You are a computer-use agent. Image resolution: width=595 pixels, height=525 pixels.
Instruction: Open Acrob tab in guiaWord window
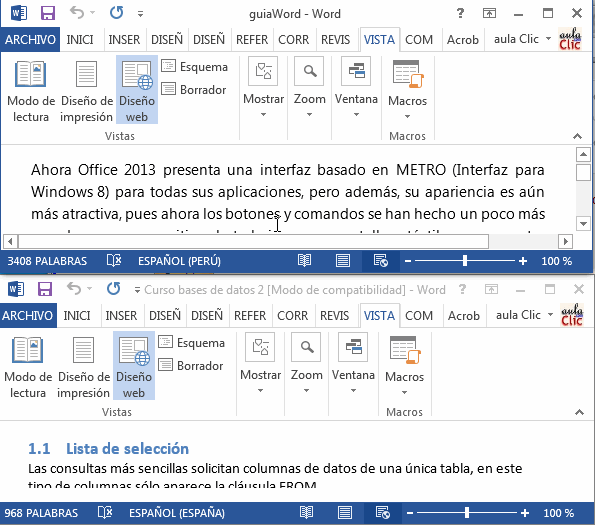pyautogui.click(x=463, y=39)
